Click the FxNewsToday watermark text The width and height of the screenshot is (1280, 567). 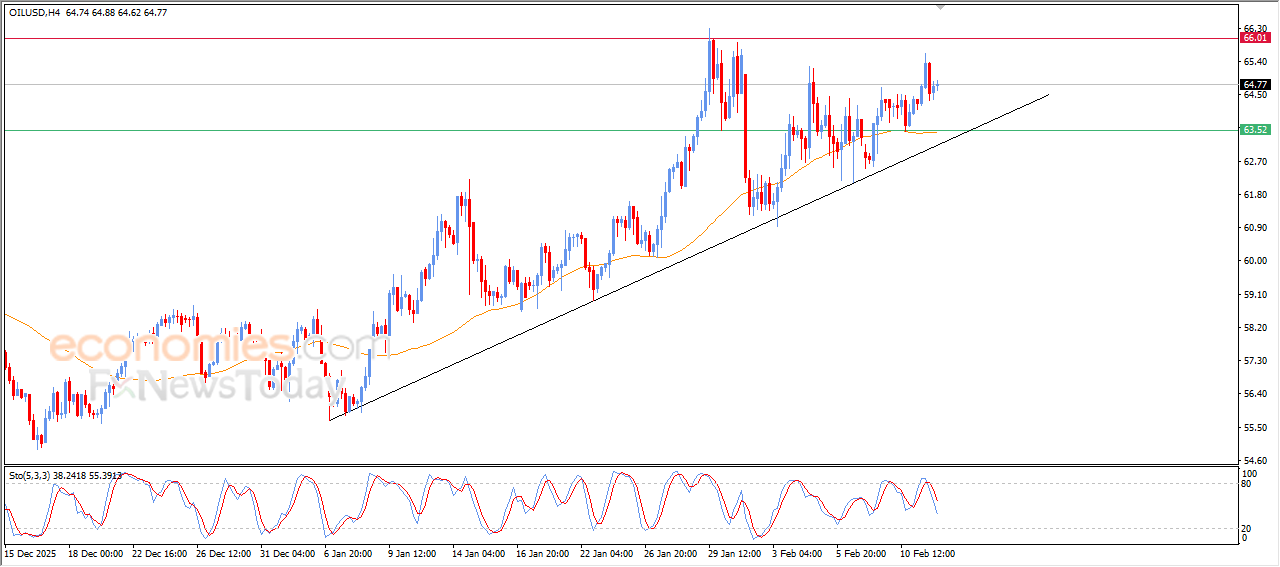tap(215, 385)
